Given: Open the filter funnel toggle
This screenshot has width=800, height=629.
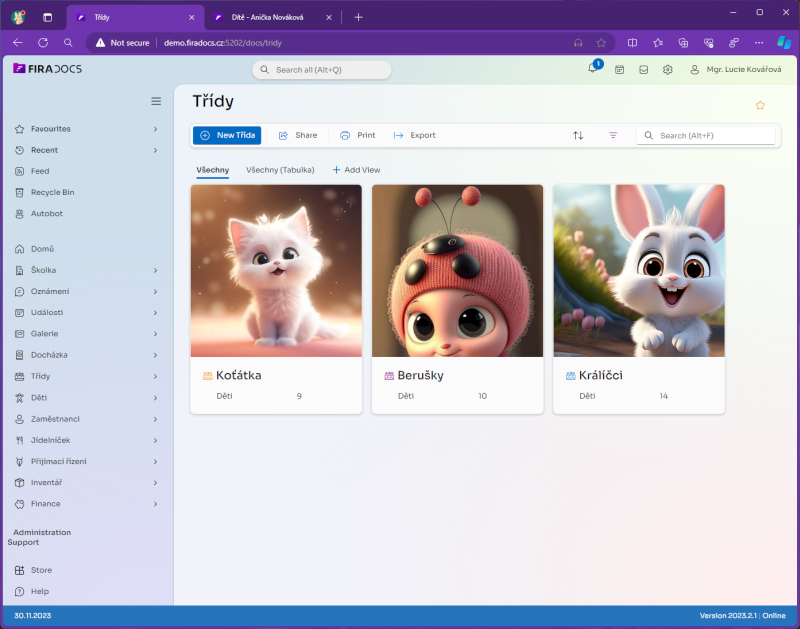Looking at the screenshot, I should pos(613,135).
